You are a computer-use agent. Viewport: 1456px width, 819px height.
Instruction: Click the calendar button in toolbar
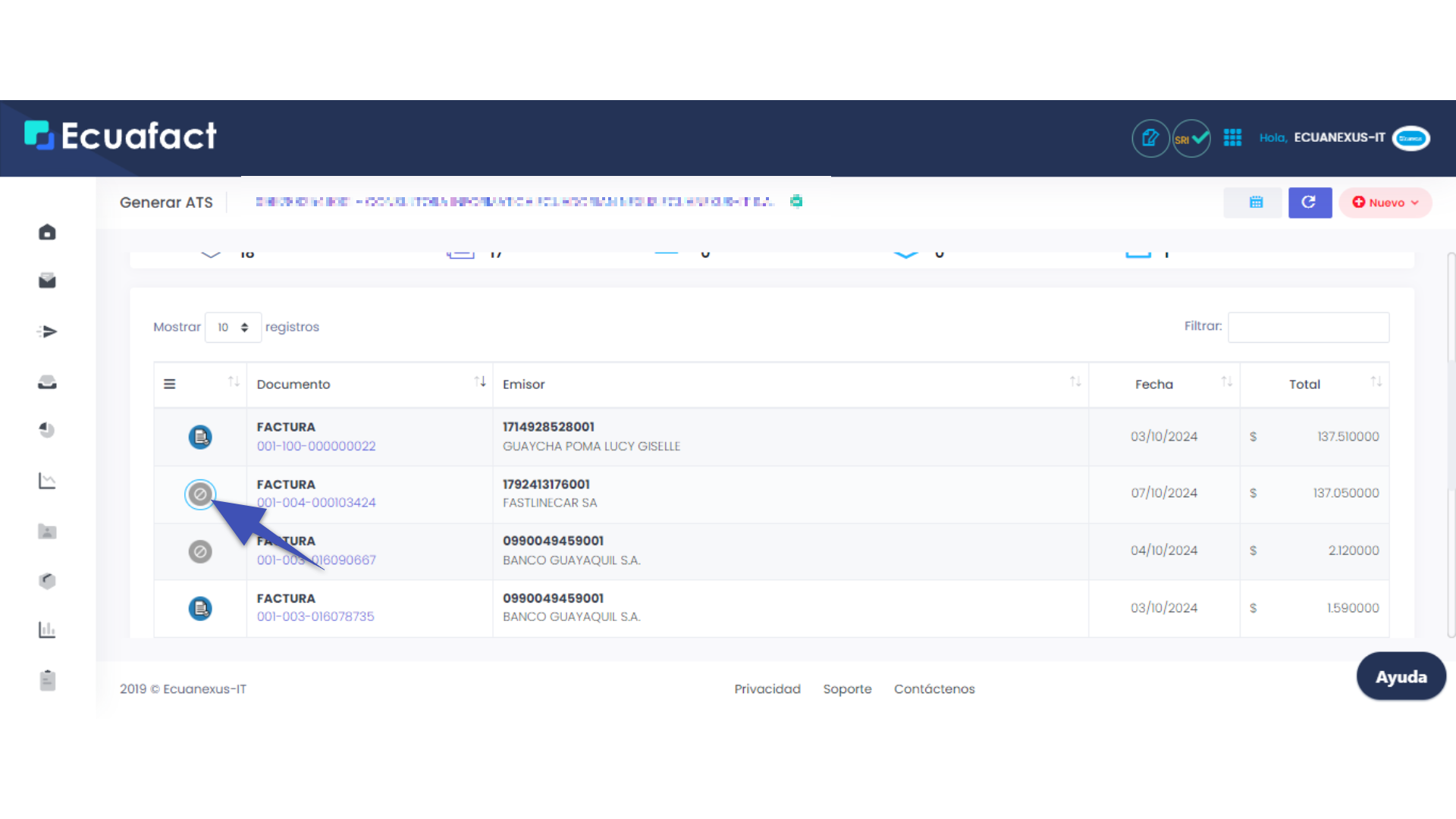click(1255, 202)
